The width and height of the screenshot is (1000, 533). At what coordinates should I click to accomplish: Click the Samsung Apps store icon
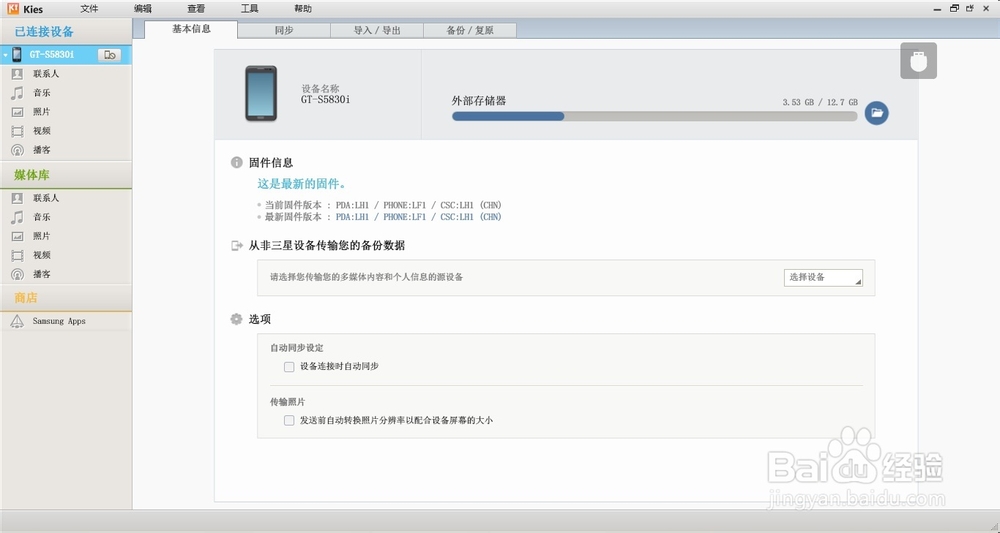[17, 321]
